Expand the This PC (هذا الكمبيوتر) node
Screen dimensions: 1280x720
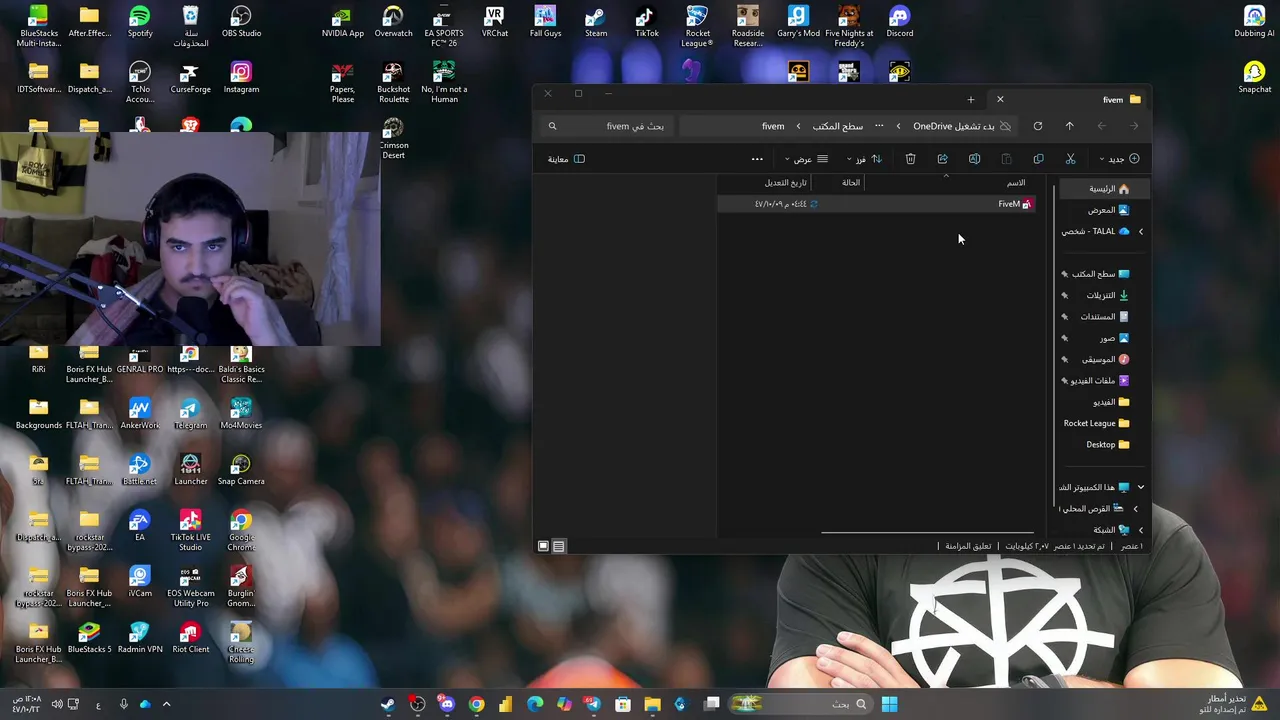1140,488
